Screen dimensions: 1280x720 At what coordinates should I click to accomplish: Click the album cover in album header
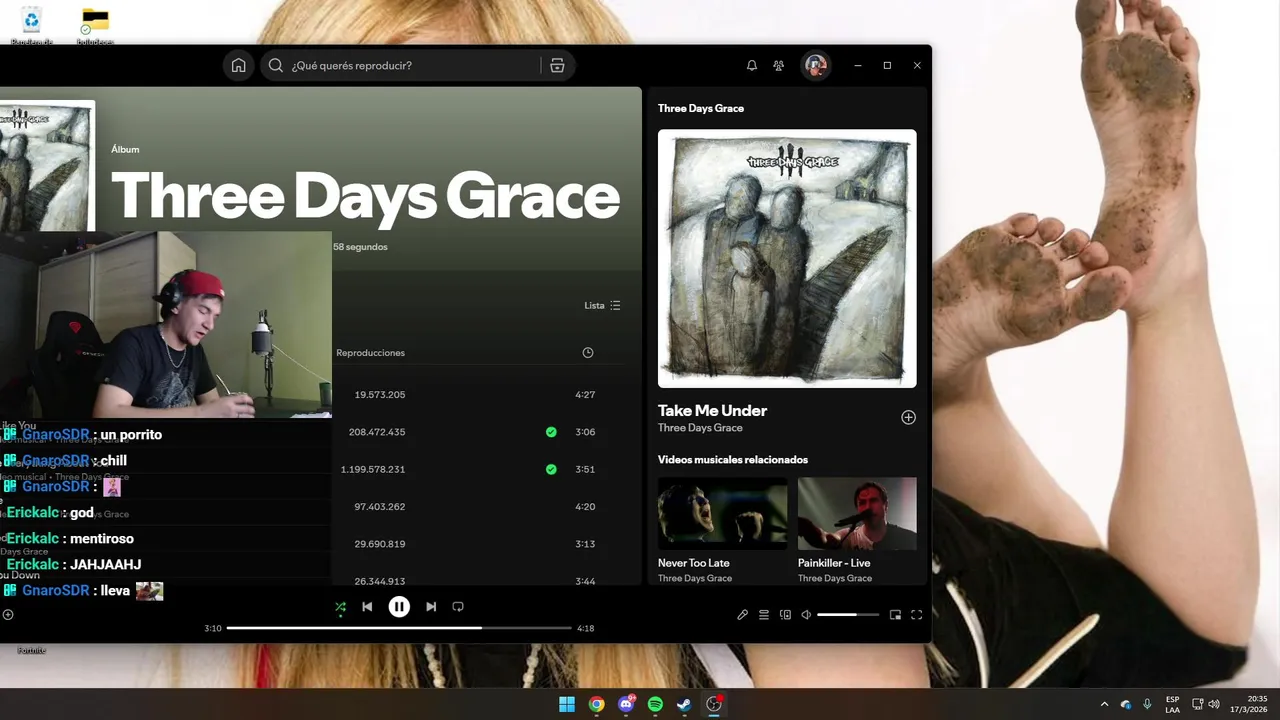pos(47,166)
